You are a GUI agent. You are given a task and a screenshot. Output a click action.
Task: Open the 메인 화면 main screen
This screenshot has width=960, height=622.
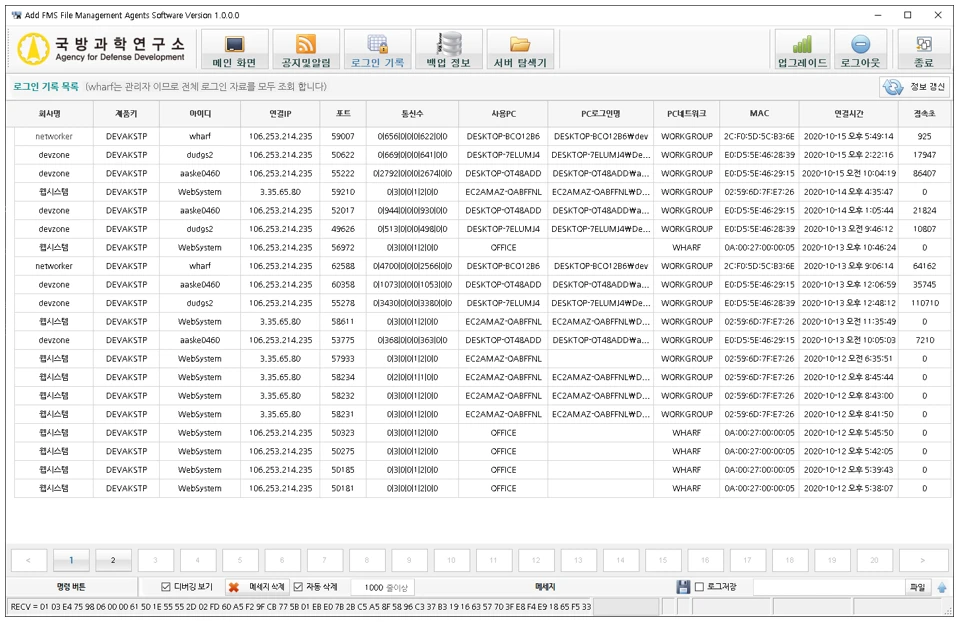click(234, 49)
